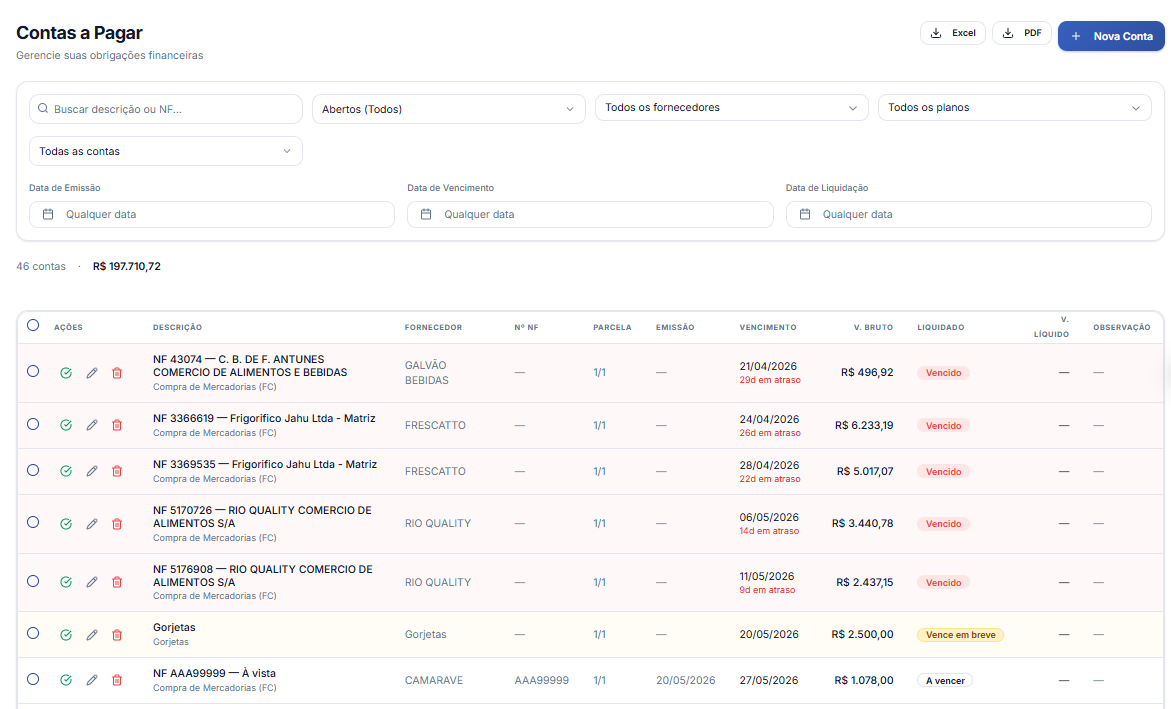This screenshot has width=1171, height=709.
Task: Edit pencil icon for NF AAA99999 row
Action: coord(92,681)
